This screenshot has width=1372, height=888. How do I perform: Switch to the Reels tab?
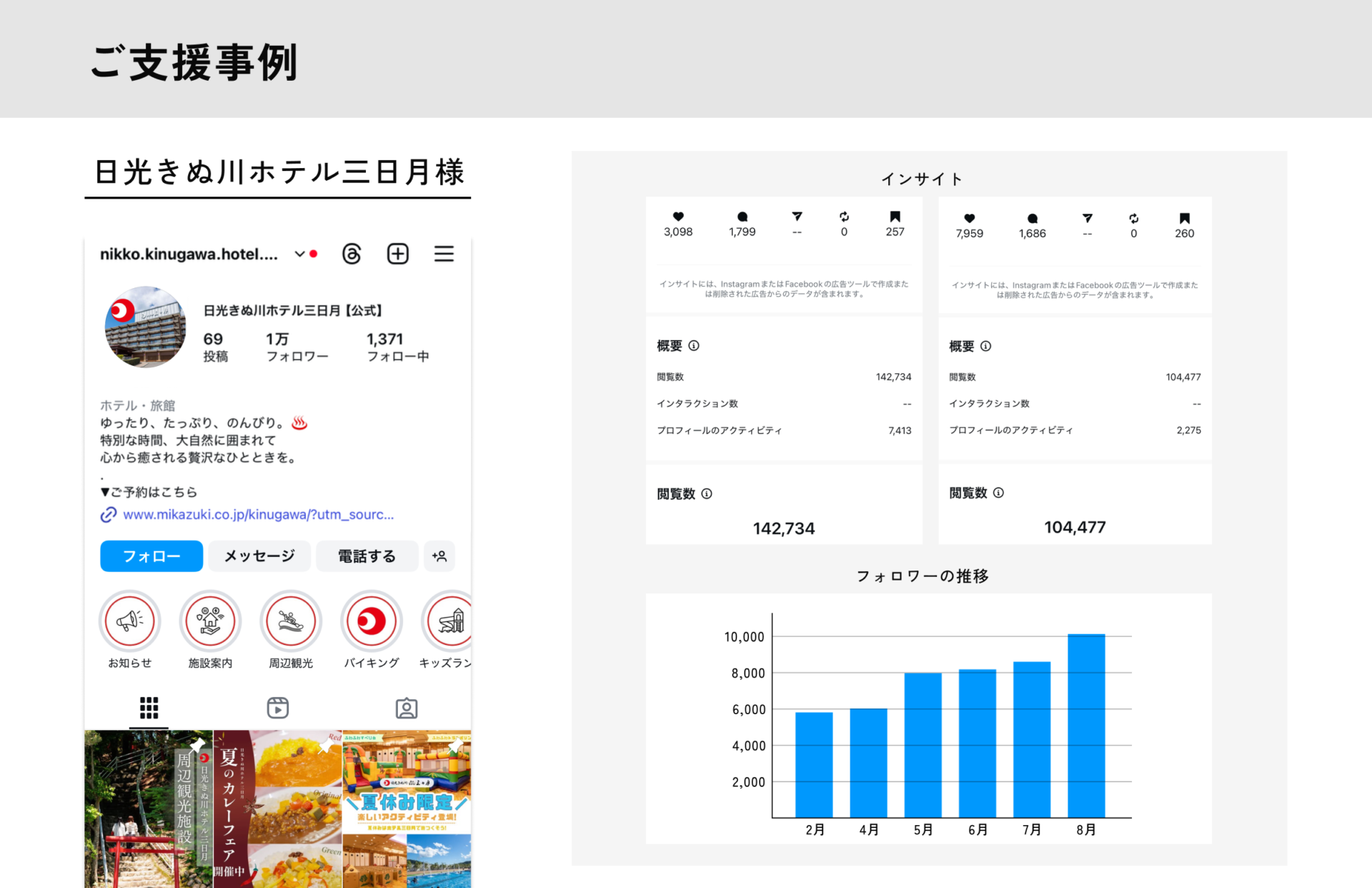(x=278, y=708)
